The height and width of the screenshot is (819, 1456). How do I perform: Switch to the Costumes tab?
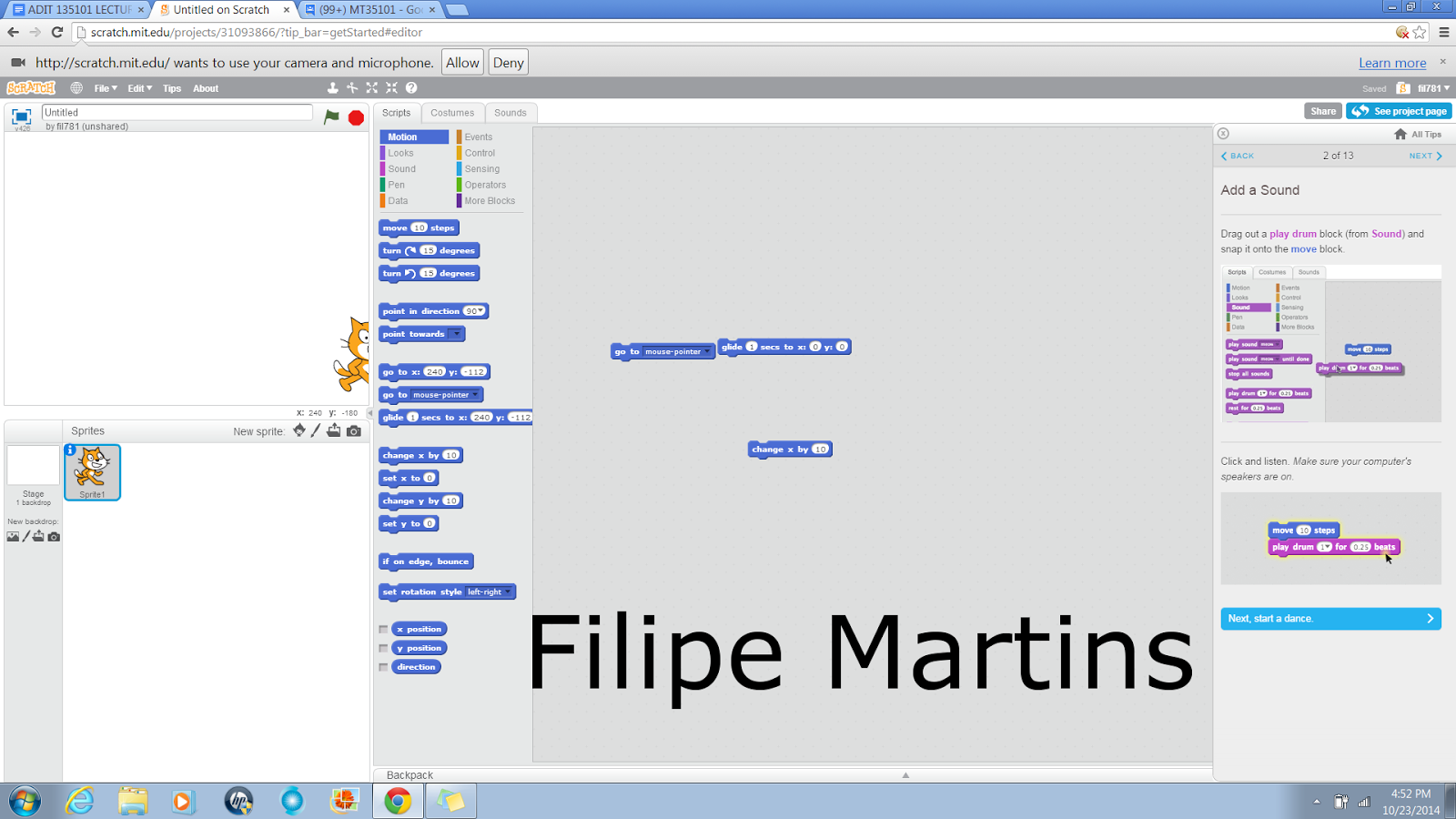452,112
